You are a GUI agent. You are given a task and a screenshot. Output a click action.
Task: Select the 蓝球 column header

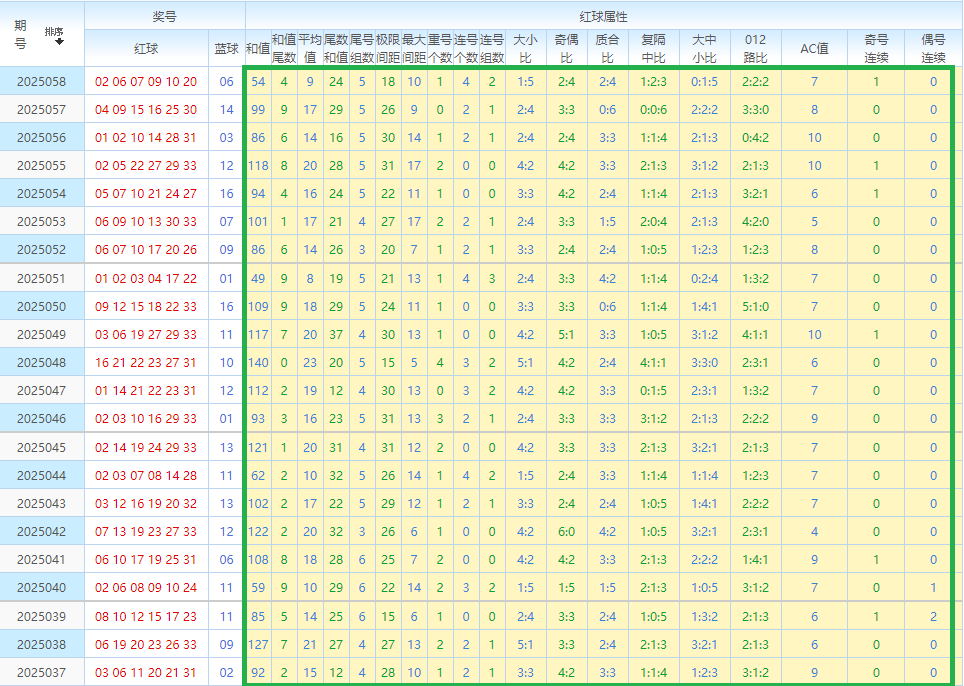tap(226, 48)
